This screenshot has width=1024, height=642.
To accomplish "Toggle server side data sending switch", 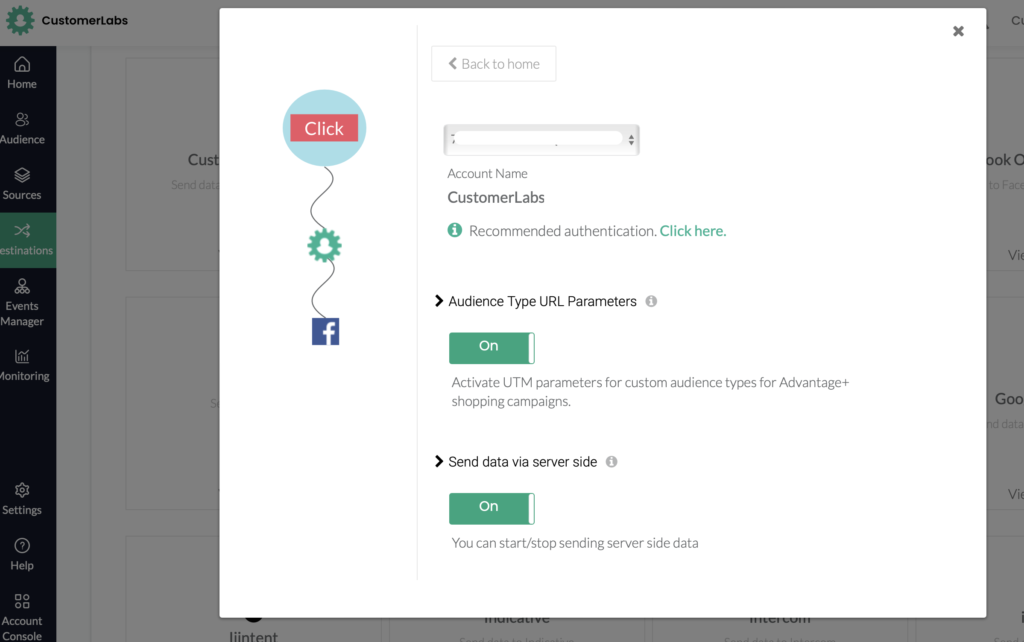I will coord(491,508).
